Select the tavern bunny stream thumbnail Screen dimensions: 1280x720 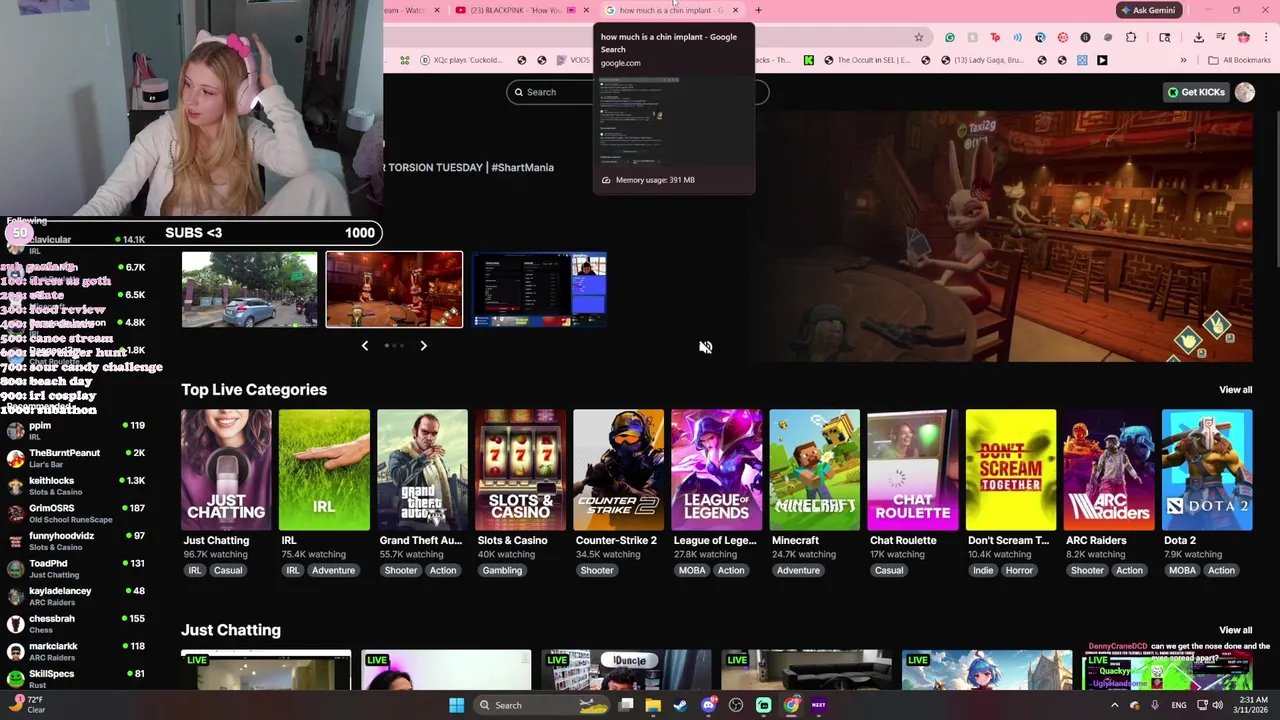pos(394,290)
